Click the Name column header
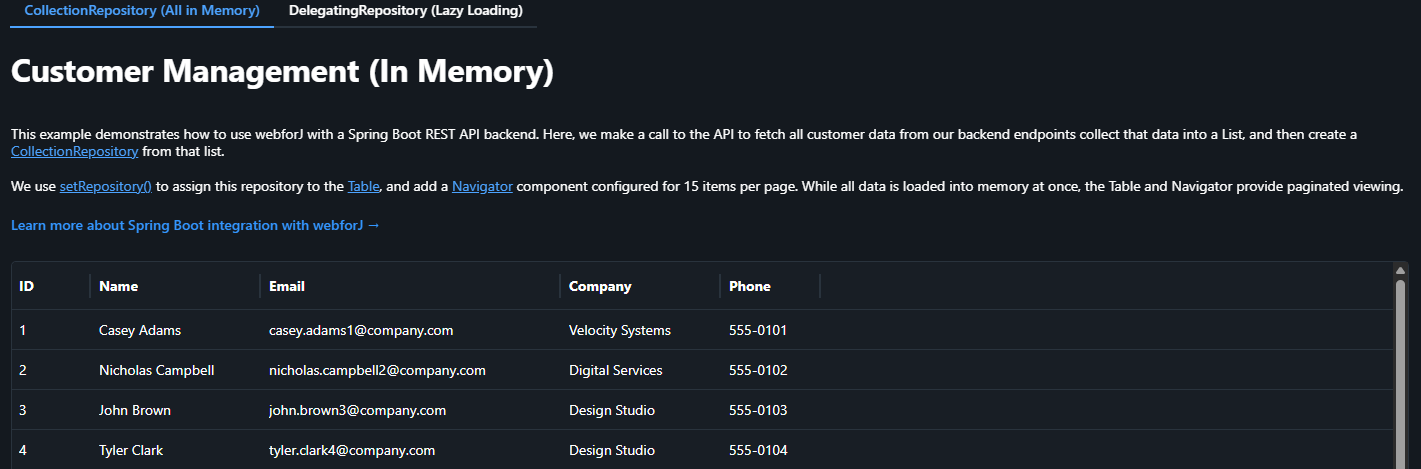This screenshot has height=469, width=1421. click(x=119, y=286)
